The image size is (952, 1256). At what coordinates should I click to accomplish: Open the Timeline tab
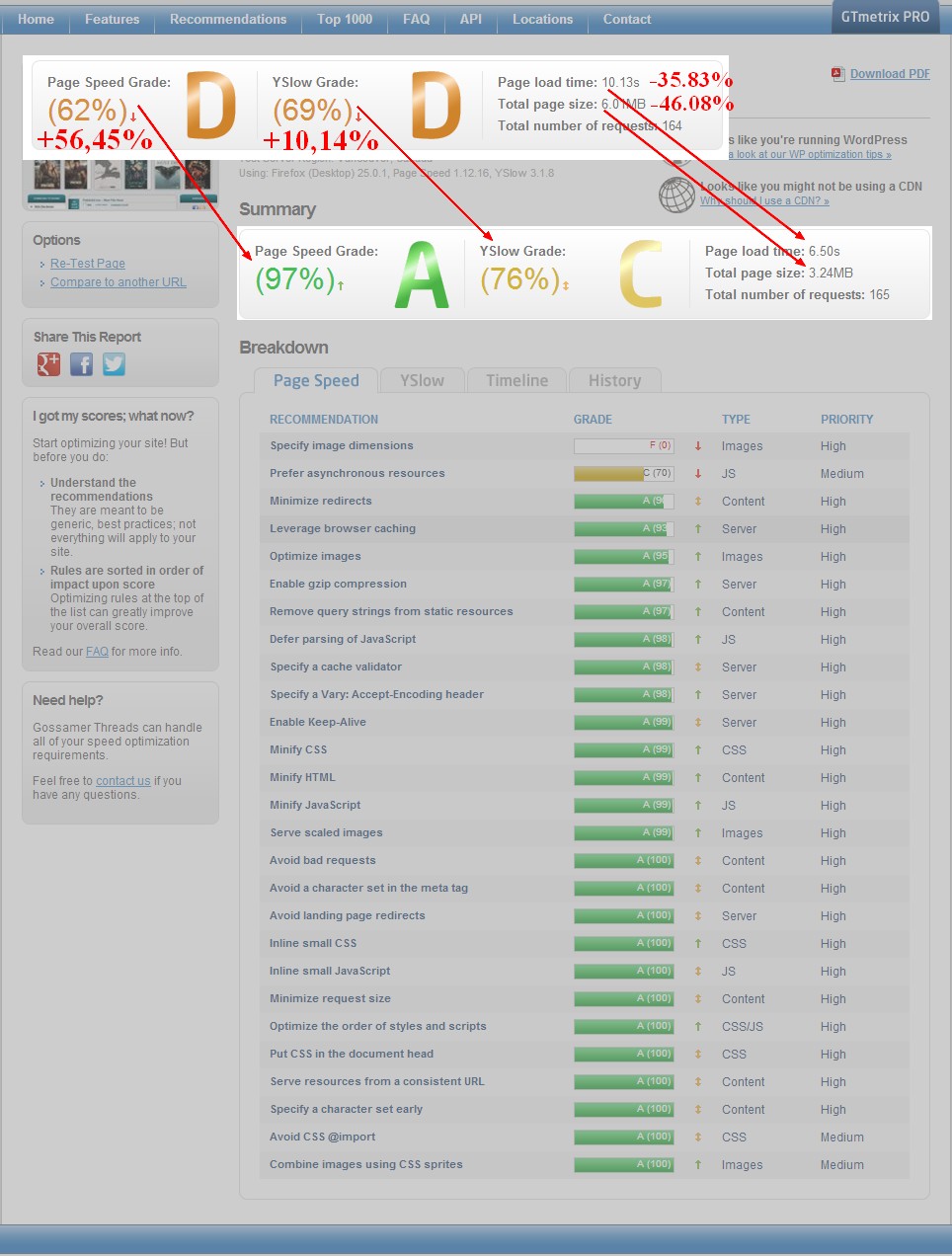(516, 381)
